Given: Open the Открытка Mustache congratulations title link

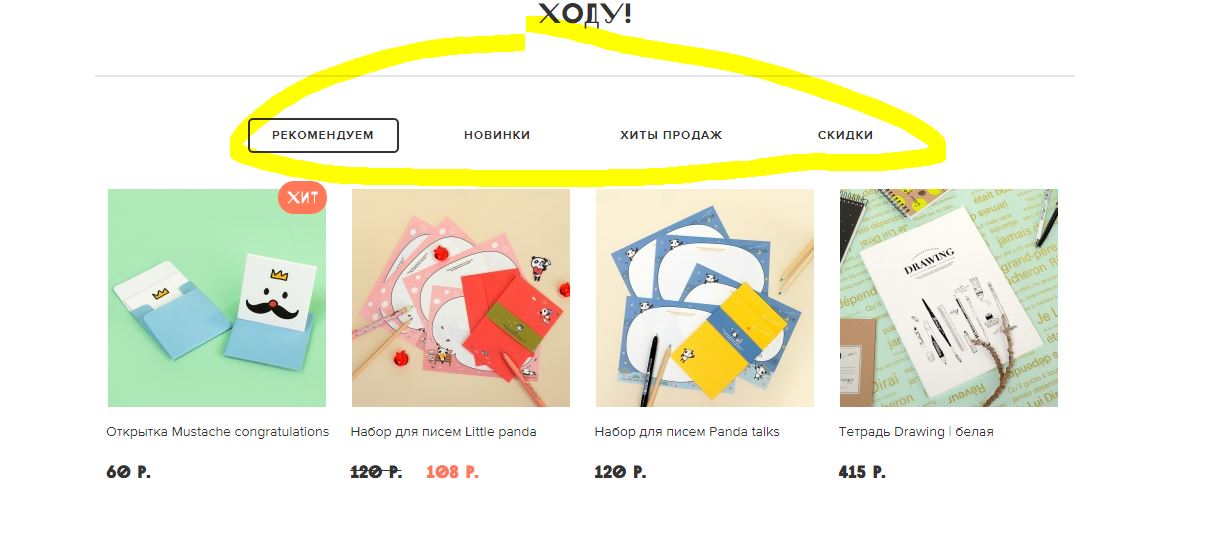Looking at the screenshot, I should [x=218, y=432].
